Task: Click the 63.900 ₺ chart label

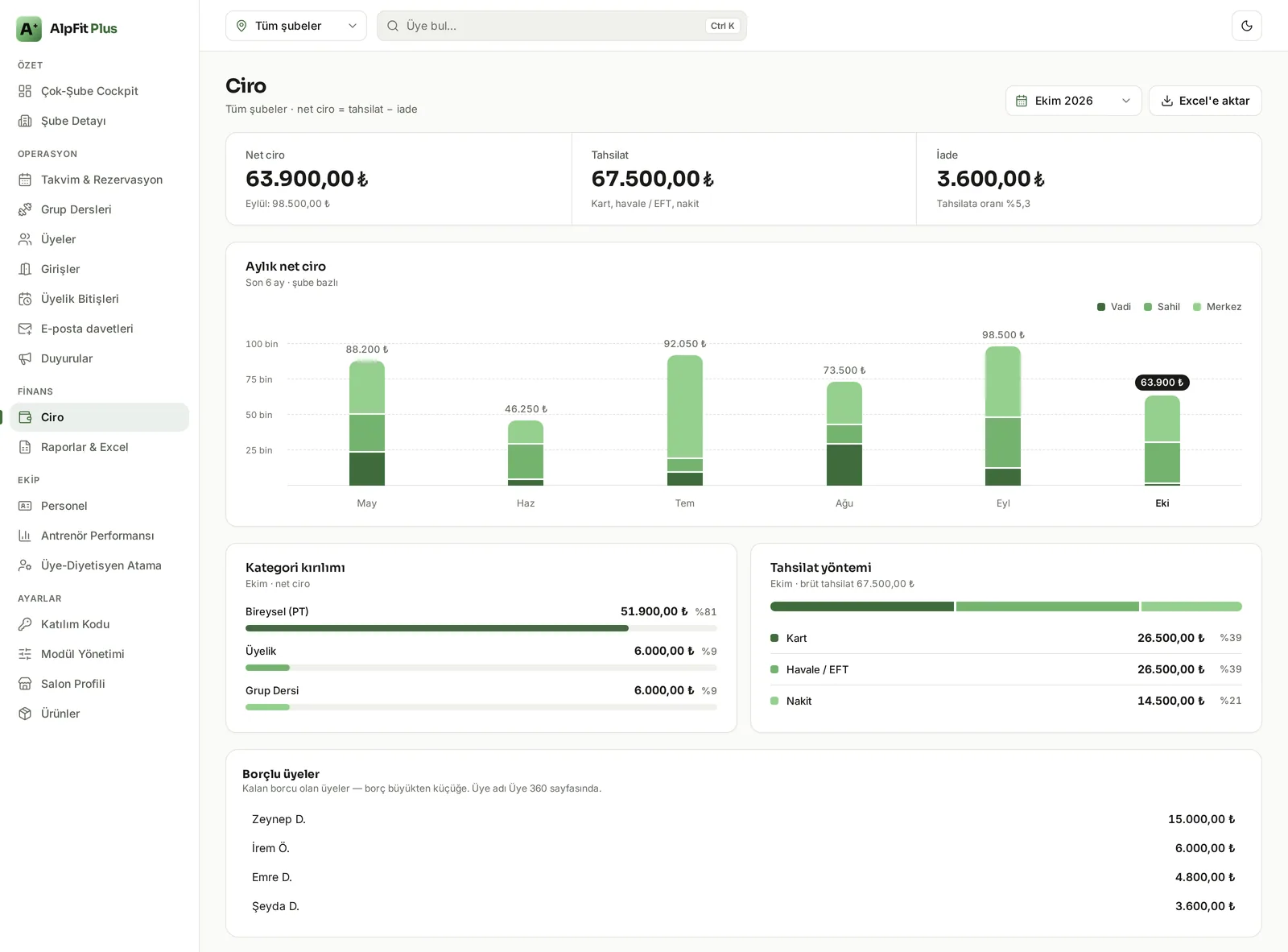Action: pos(1162,383)
